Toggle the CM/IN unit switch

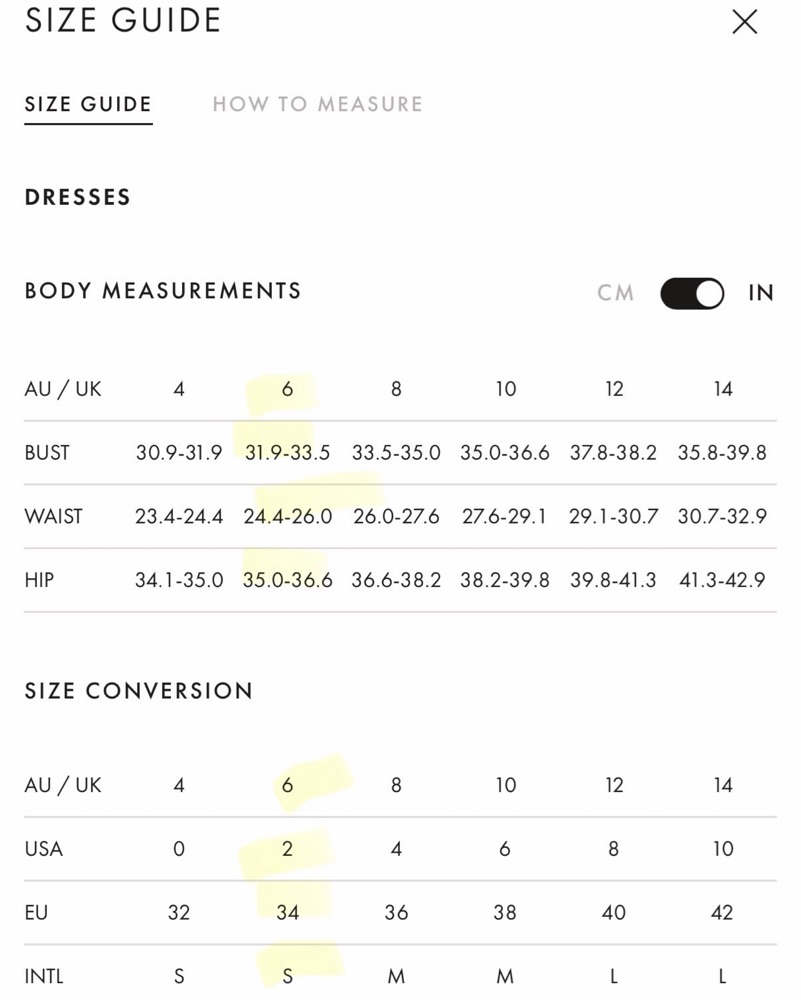point(692,293)
